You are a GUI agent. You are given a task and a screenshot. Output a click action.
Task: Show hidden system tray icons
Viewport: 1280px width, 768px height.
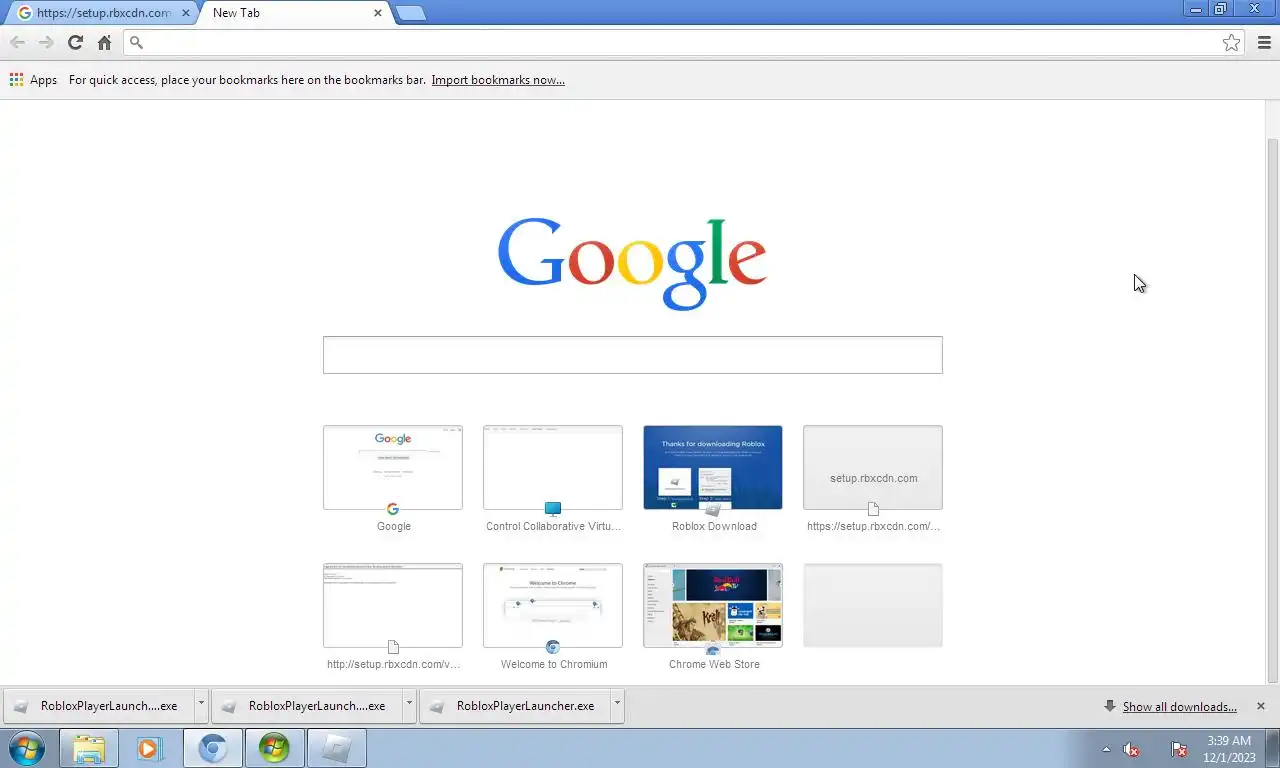pos(1106,749)
